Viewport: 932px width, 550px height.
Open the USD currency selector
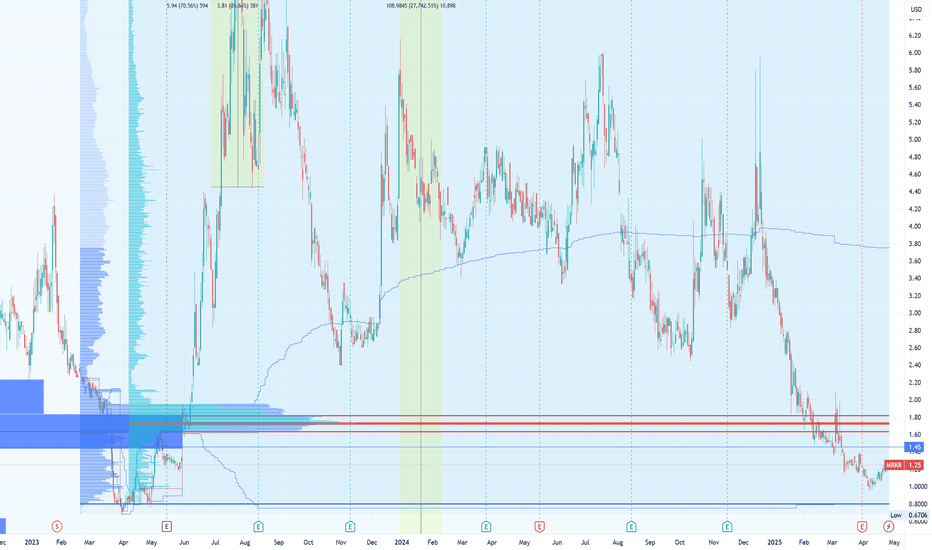click(x=916, y=10)
